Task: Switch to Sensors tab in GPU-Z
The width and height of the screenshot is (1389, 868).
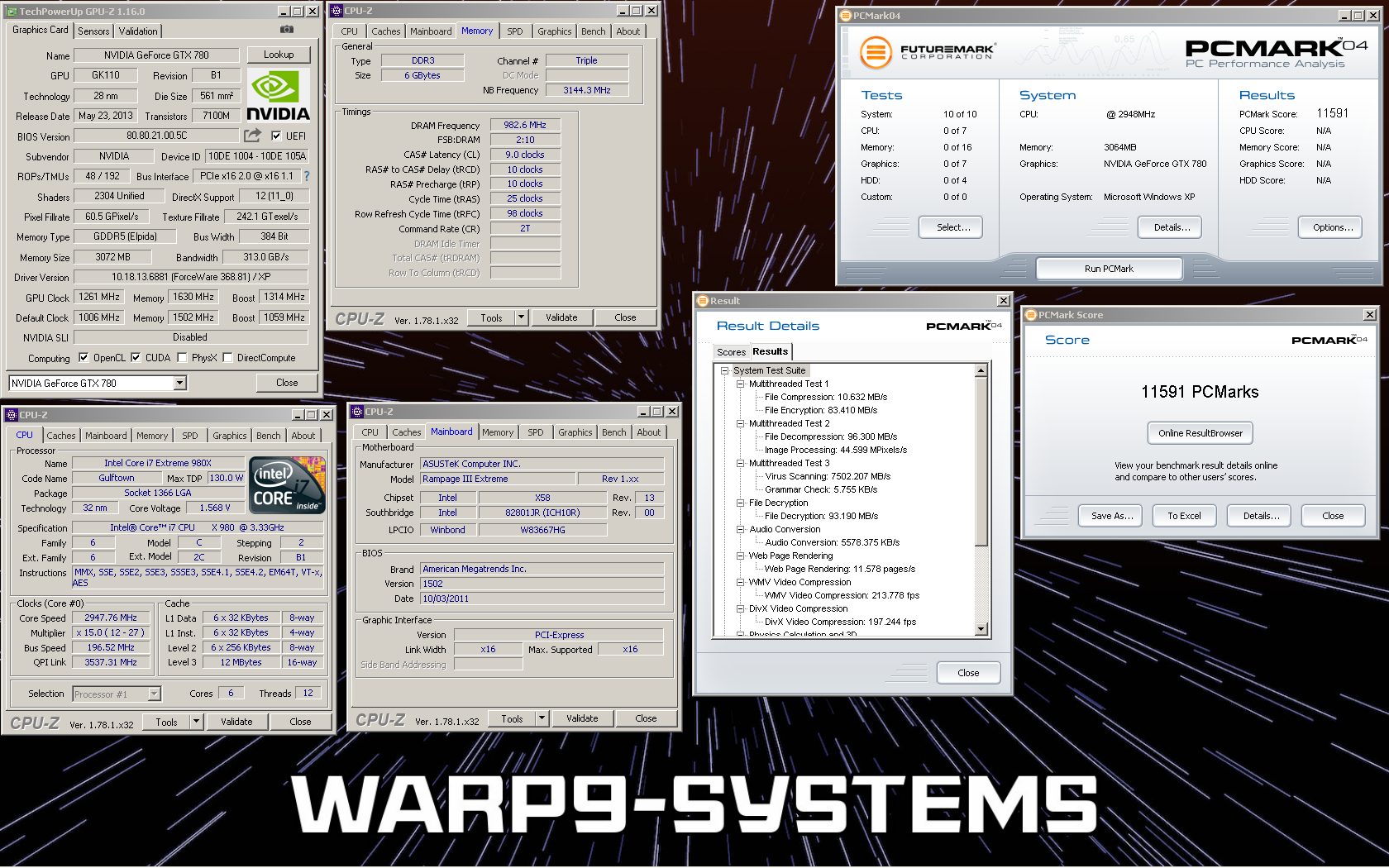Action: (x=93, y=31)
